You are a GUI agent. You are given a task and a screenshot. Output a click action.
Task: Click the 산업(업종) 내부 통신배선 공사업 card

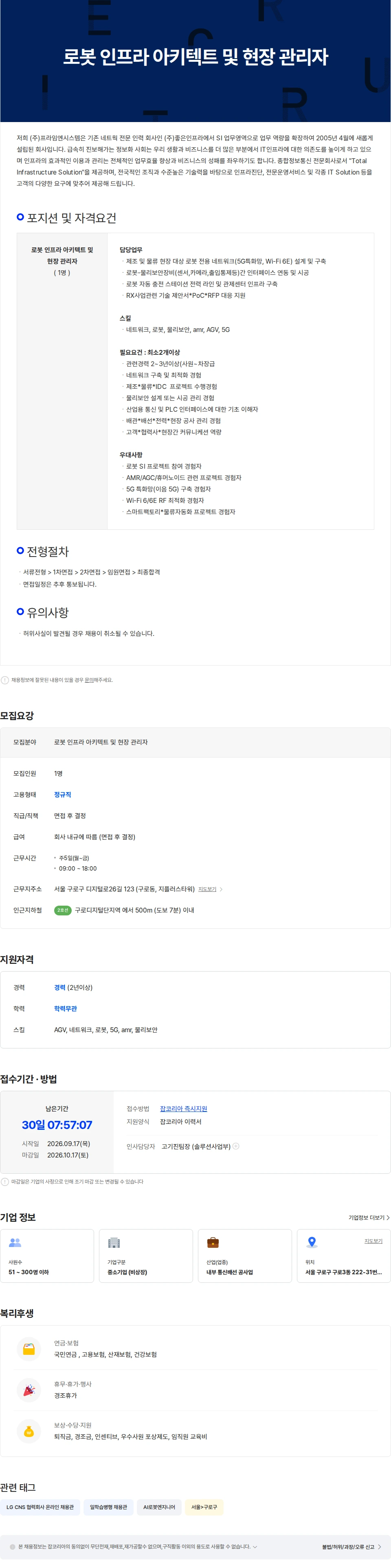(x=245, y=1256)
